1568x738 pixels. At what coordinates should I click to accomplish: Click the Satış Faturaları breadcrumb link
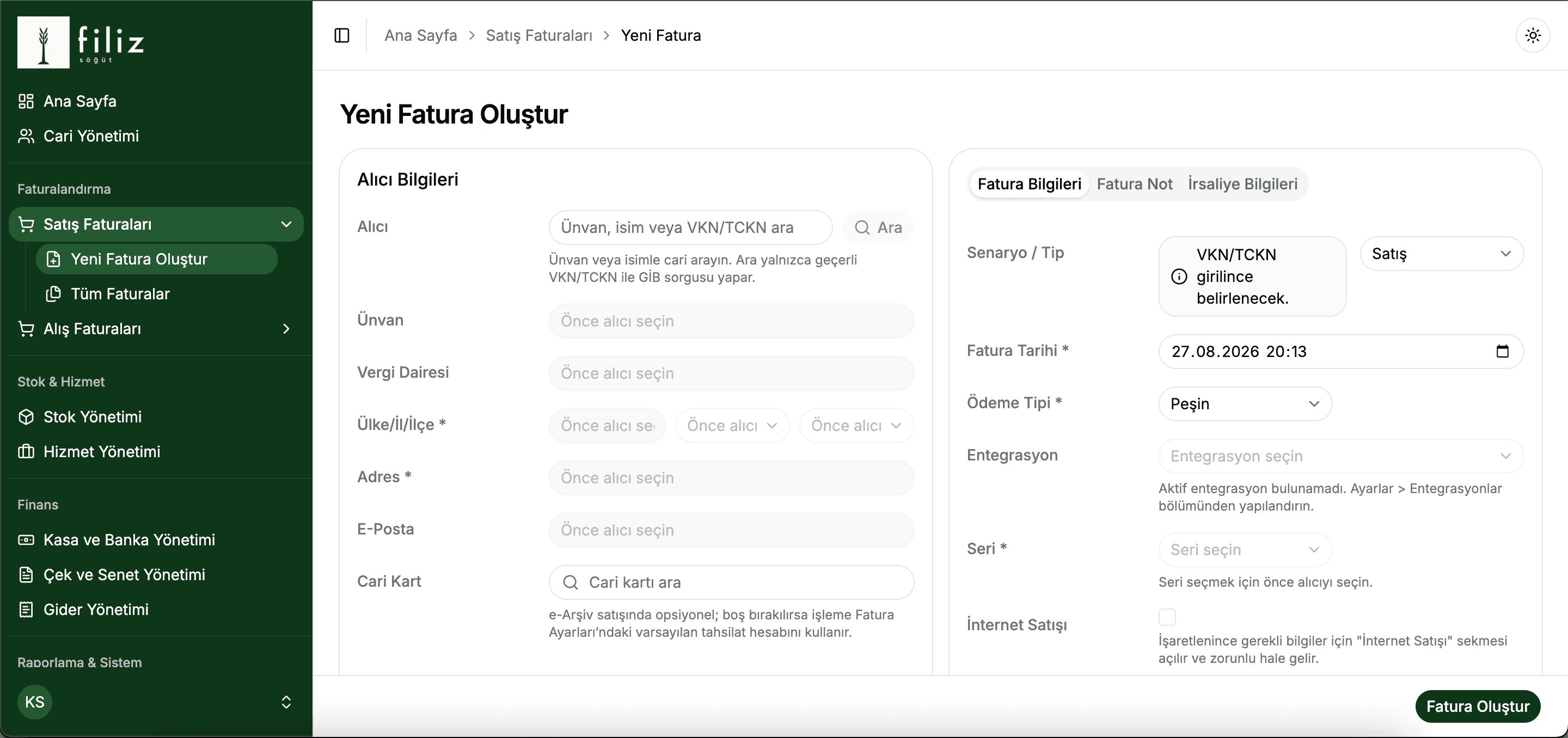coord(538,35)
